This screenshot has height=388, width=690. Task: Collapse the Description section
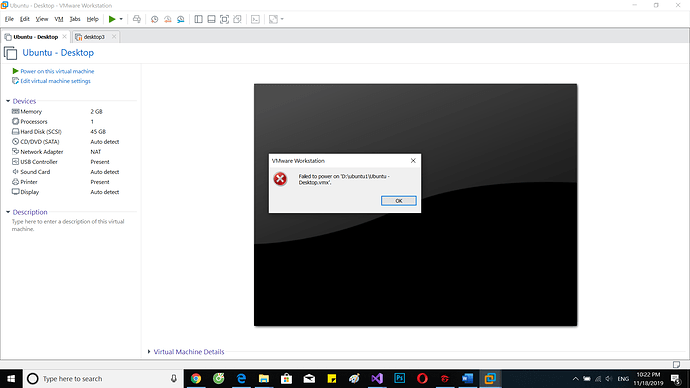click(8, 212)
